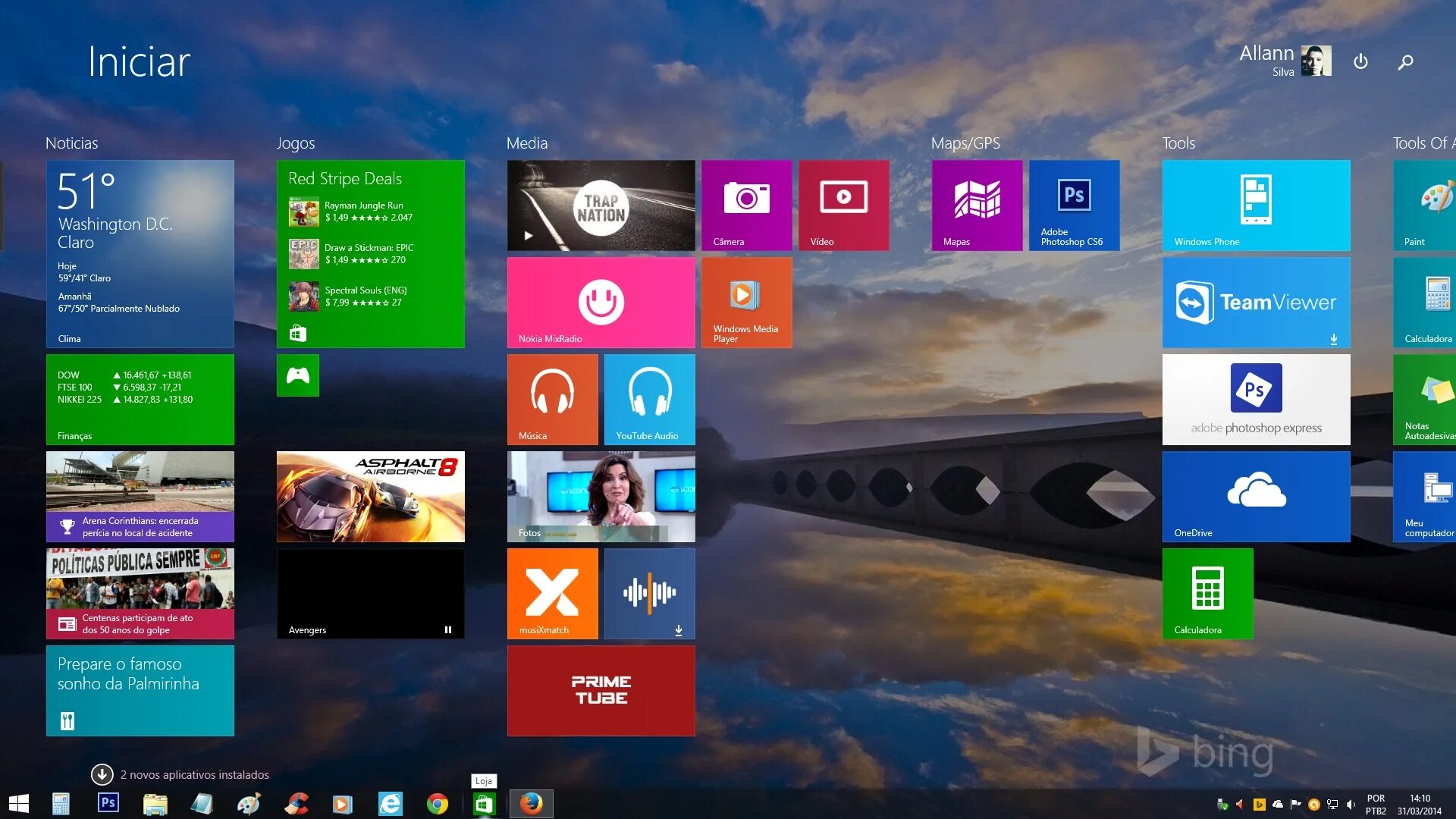Open Finanças live tile

(140, 399)
